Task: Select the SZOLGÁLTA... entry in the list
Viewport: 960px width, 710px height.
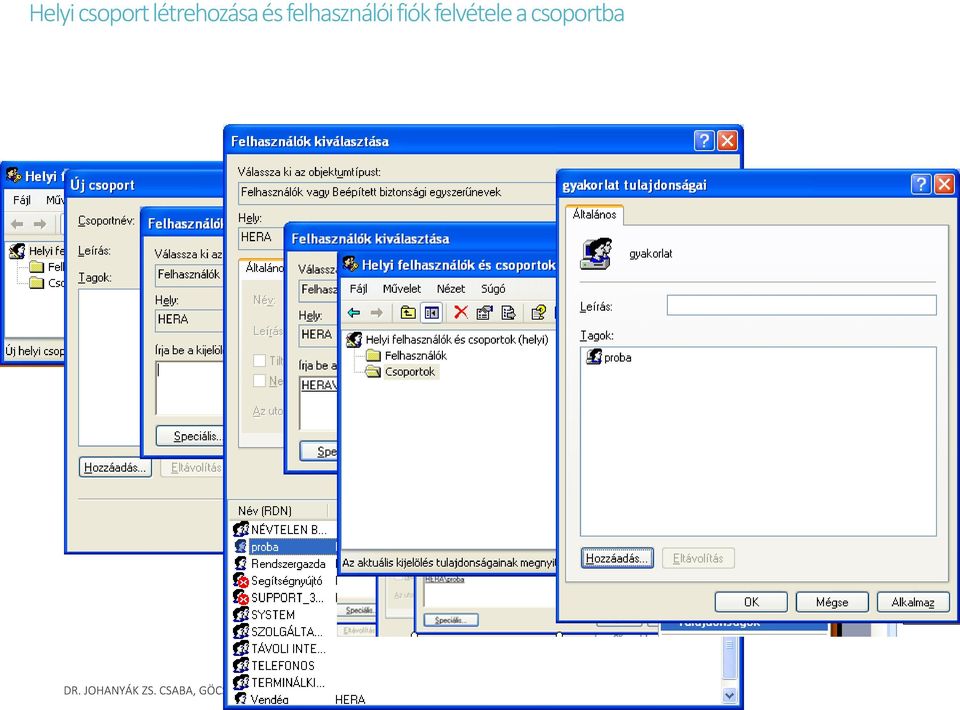Action: coord(286,632)
